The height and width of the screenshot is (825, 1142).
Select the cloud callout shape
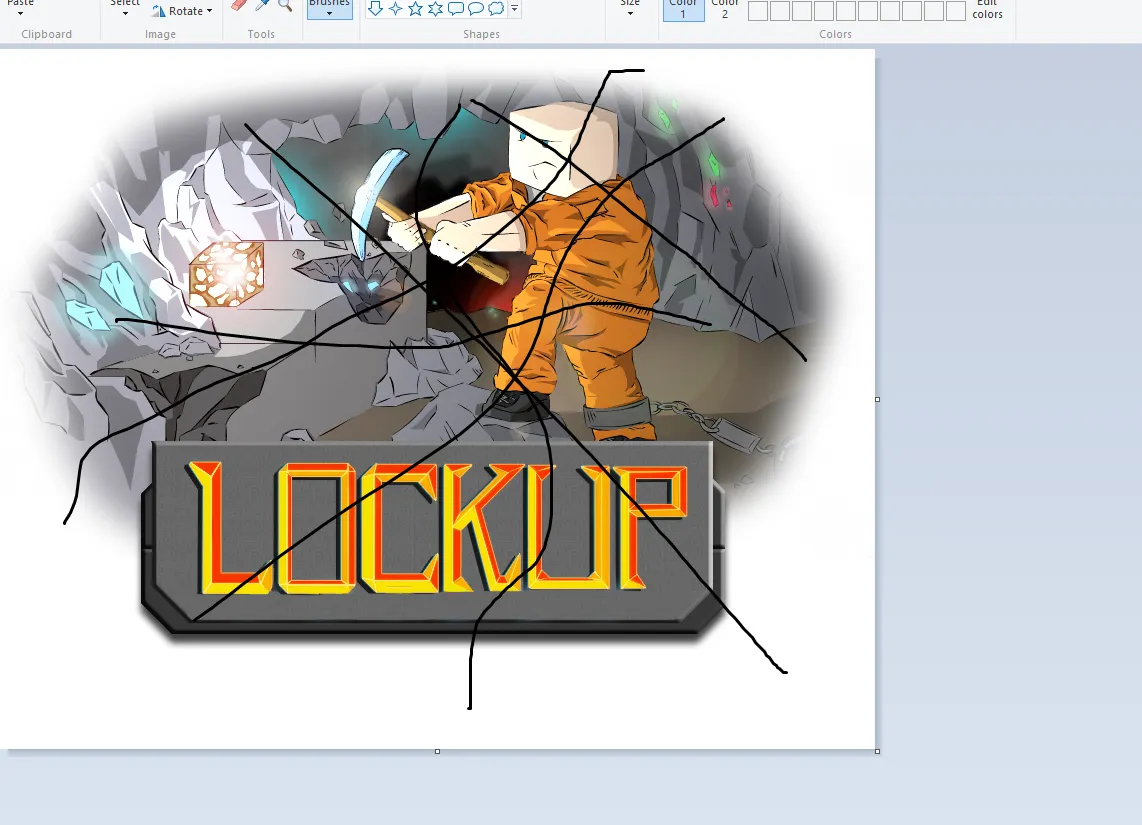tap(496, 9)
